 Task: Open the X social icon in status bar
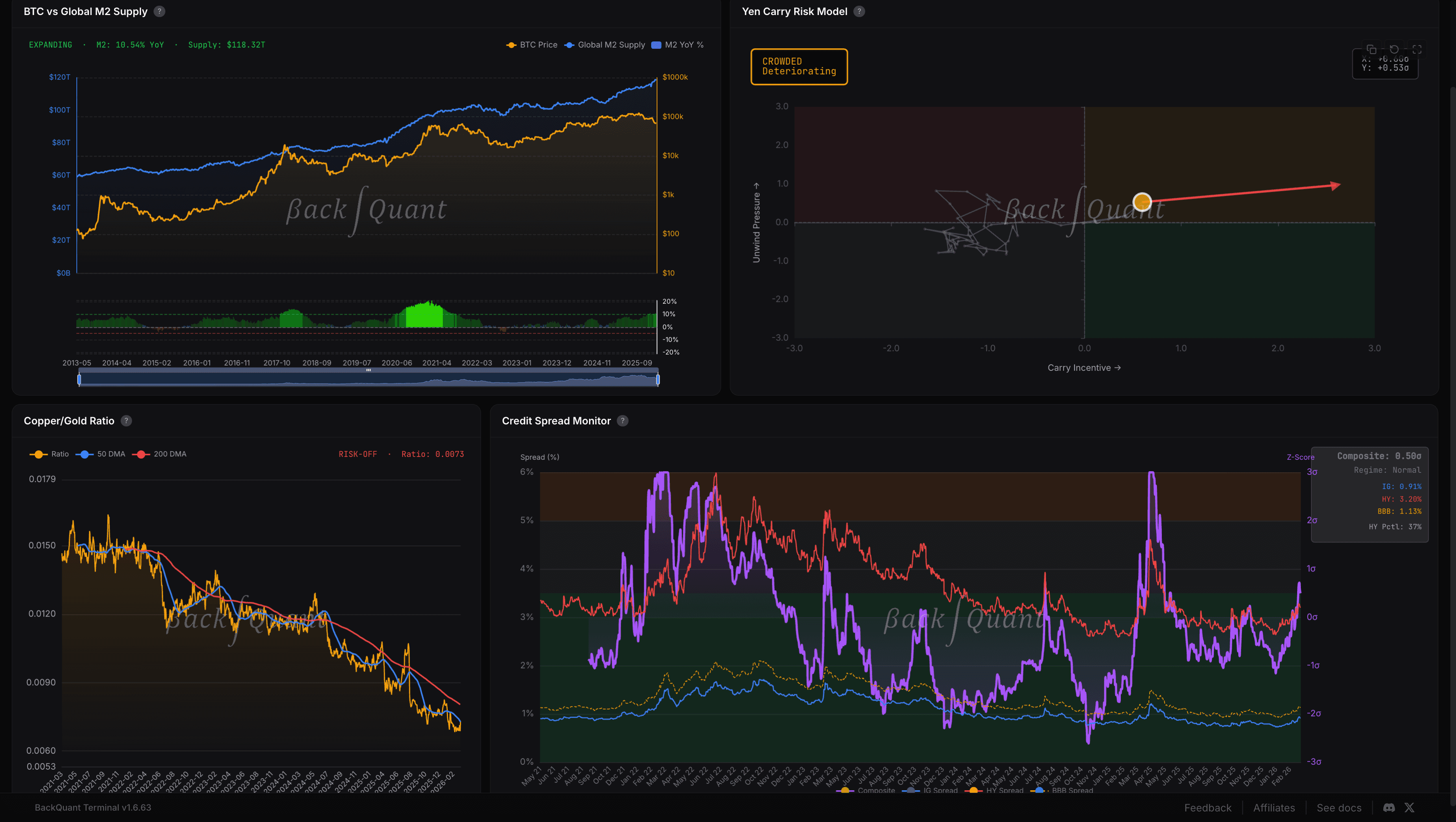[1409, 808]
